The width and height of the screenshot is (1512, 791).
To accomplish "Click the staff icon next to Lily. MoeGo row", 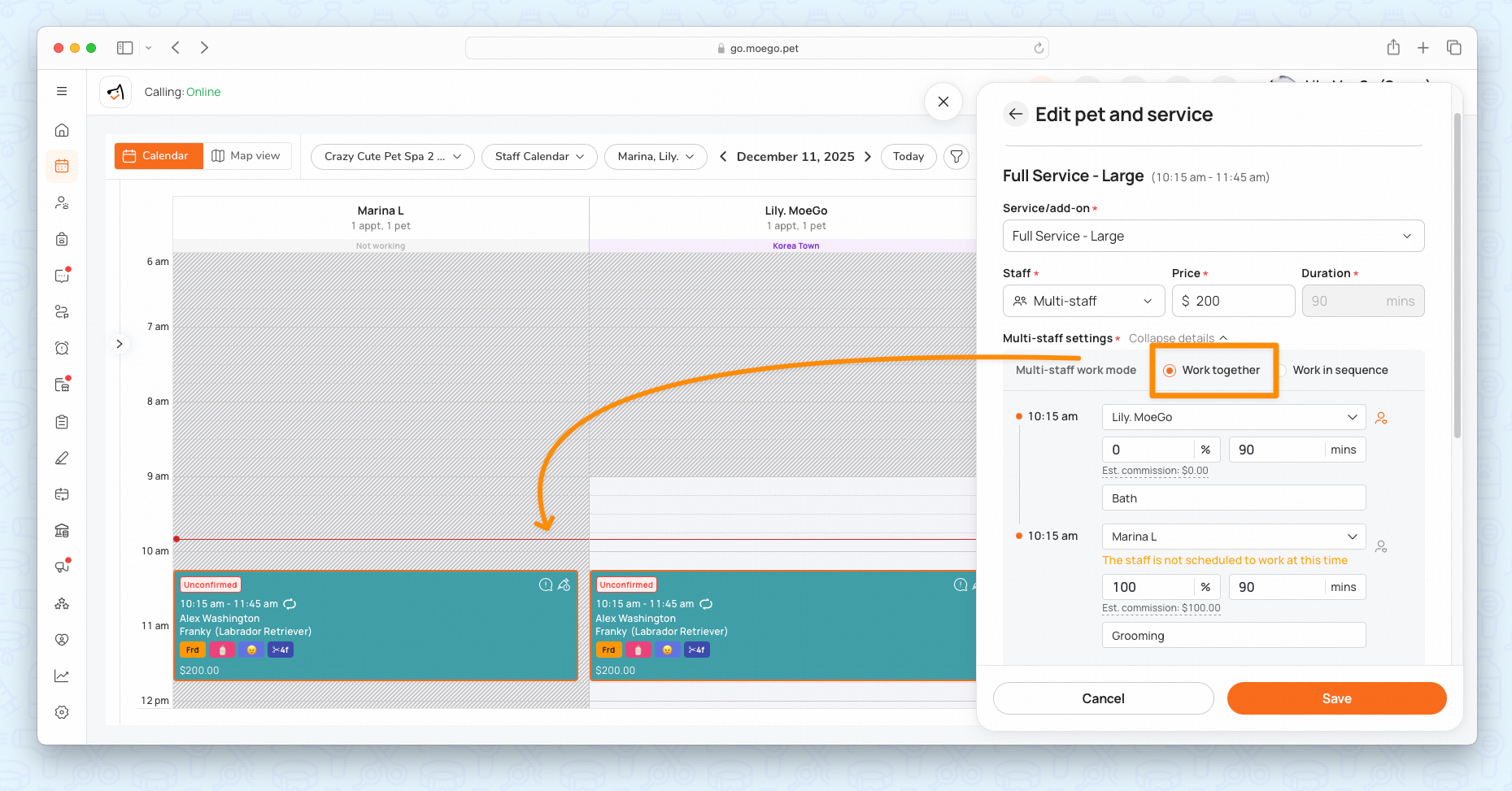I will tap(1381, 418).
